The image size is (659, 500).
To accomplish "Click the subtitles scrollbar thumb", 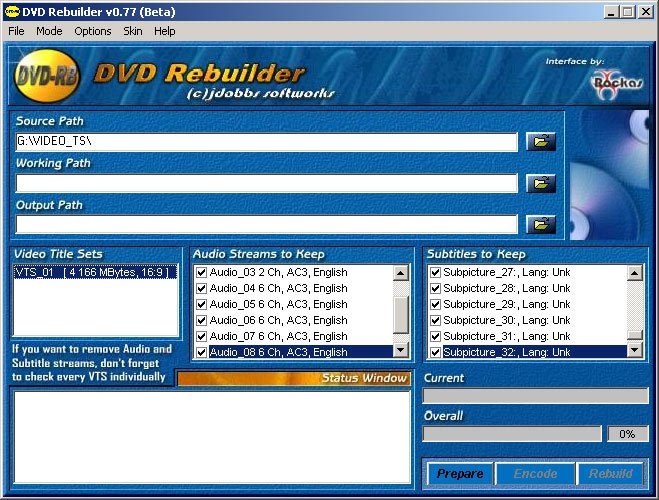I will [635, 335].
